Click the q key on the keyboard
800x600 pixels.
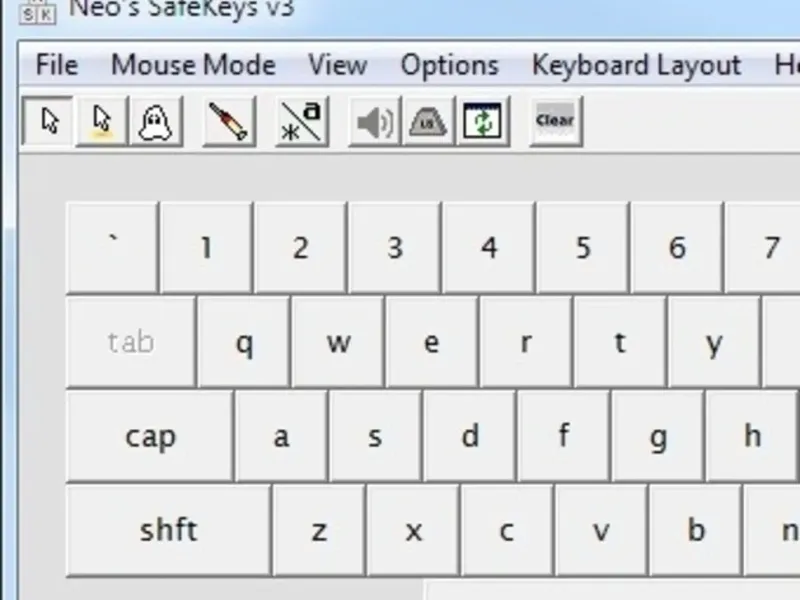[x=244, y=343]
